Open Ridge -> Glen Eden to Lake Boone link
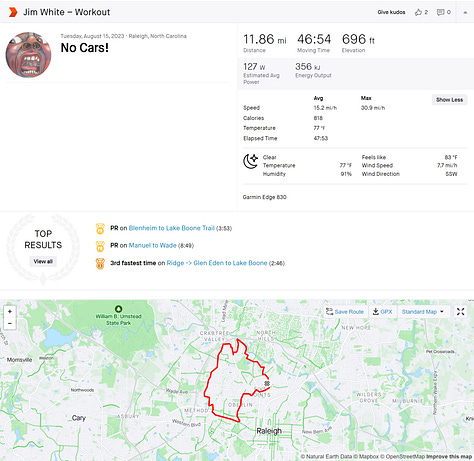This screenshot has width=474, height=461. 217,263
